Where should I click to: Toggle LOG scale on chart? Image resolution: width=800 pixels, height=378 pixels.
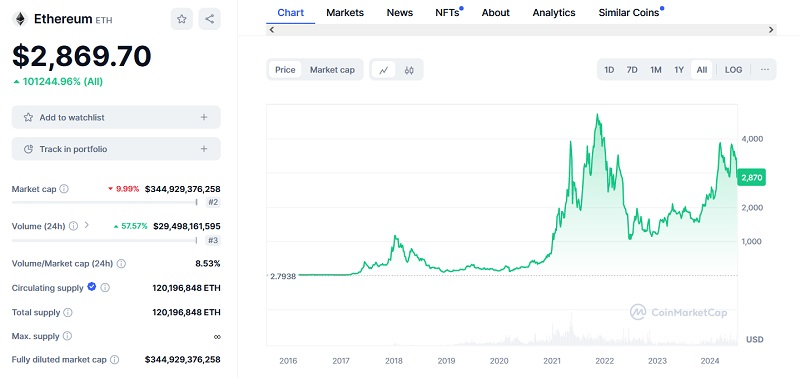point(733,70)
